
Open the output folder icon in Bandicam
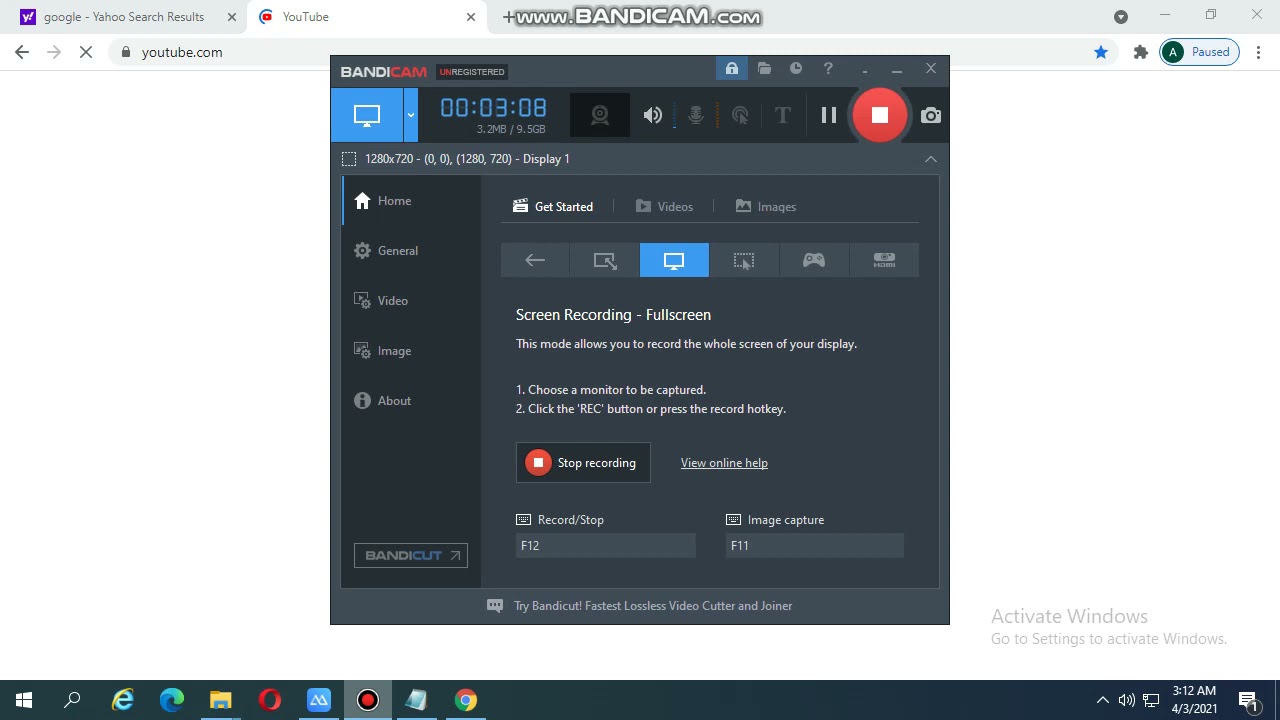[x=764, y=69]
